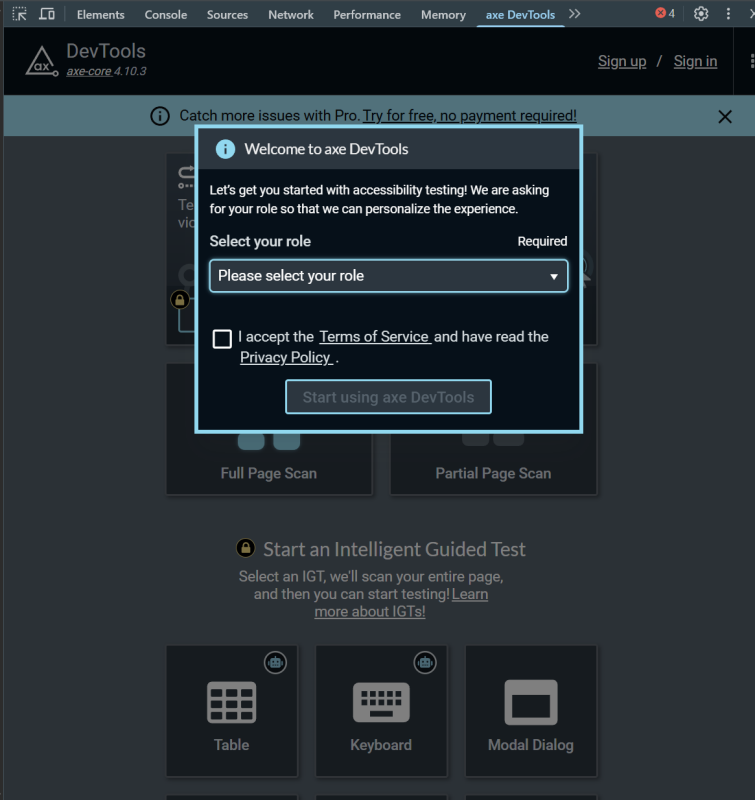Viewport: 755px width, 800px height.
Task: Dismiss the Pro banner with X
Action: (x=725, y=117)
